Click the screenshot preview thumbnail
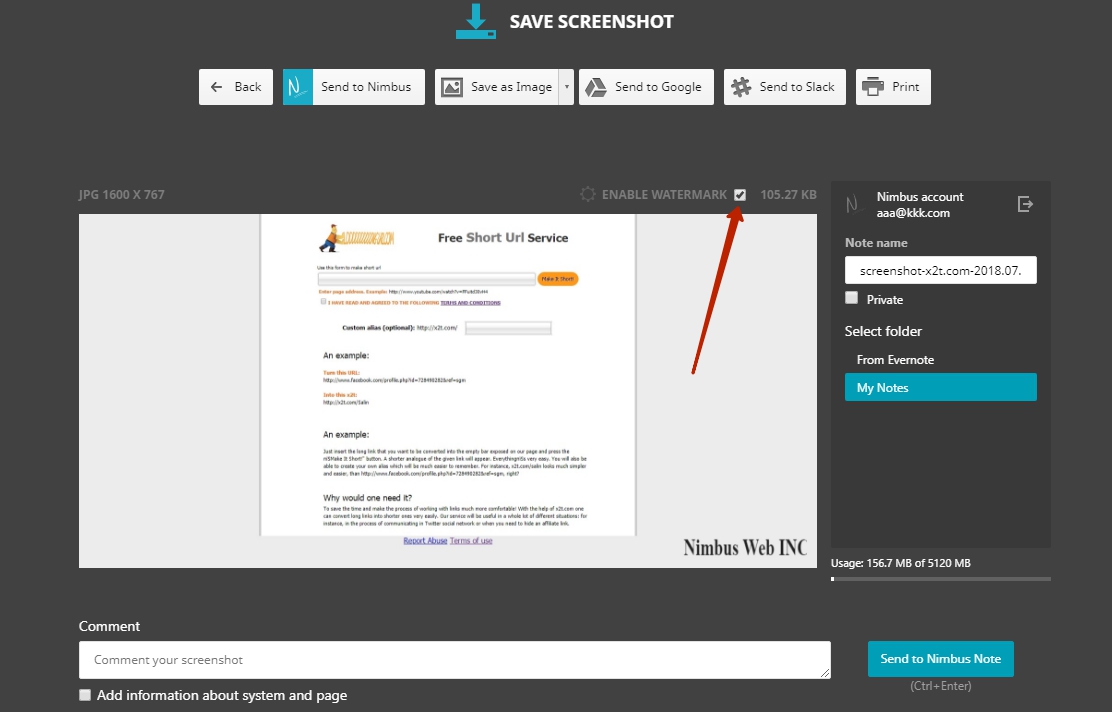The height and width of the screenshot is (712, 1112). point(447,391)
